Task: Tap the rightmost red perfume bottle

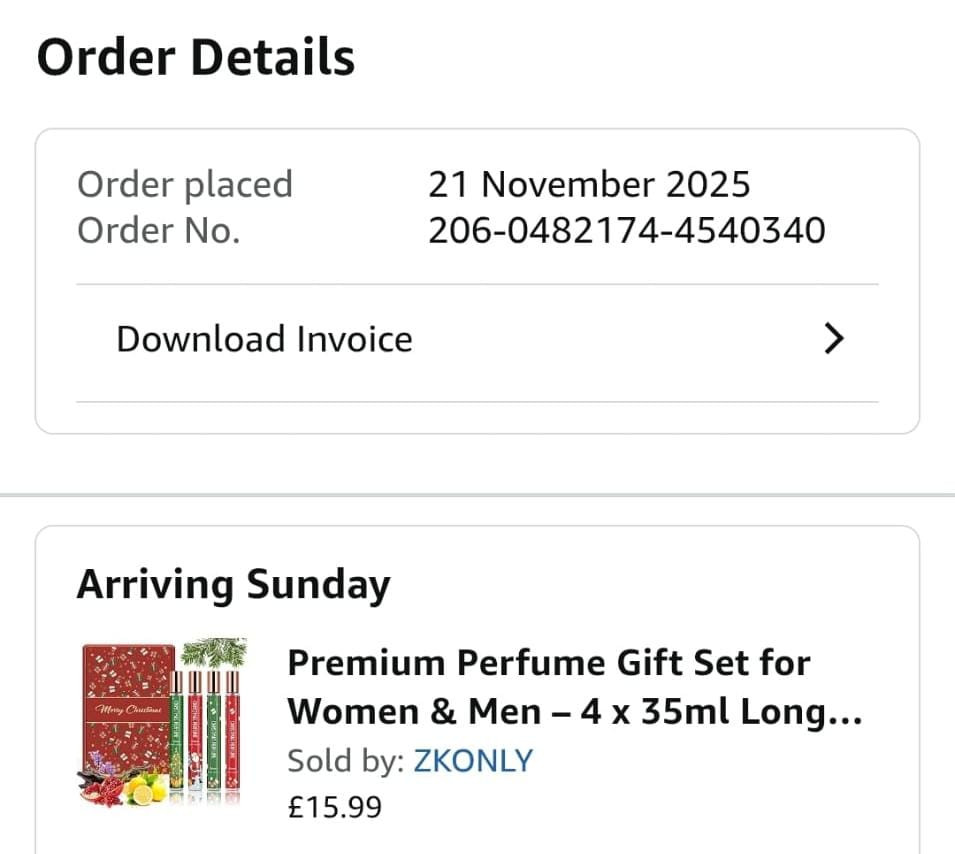Action: pyautogui.click(x=232, y=735)
